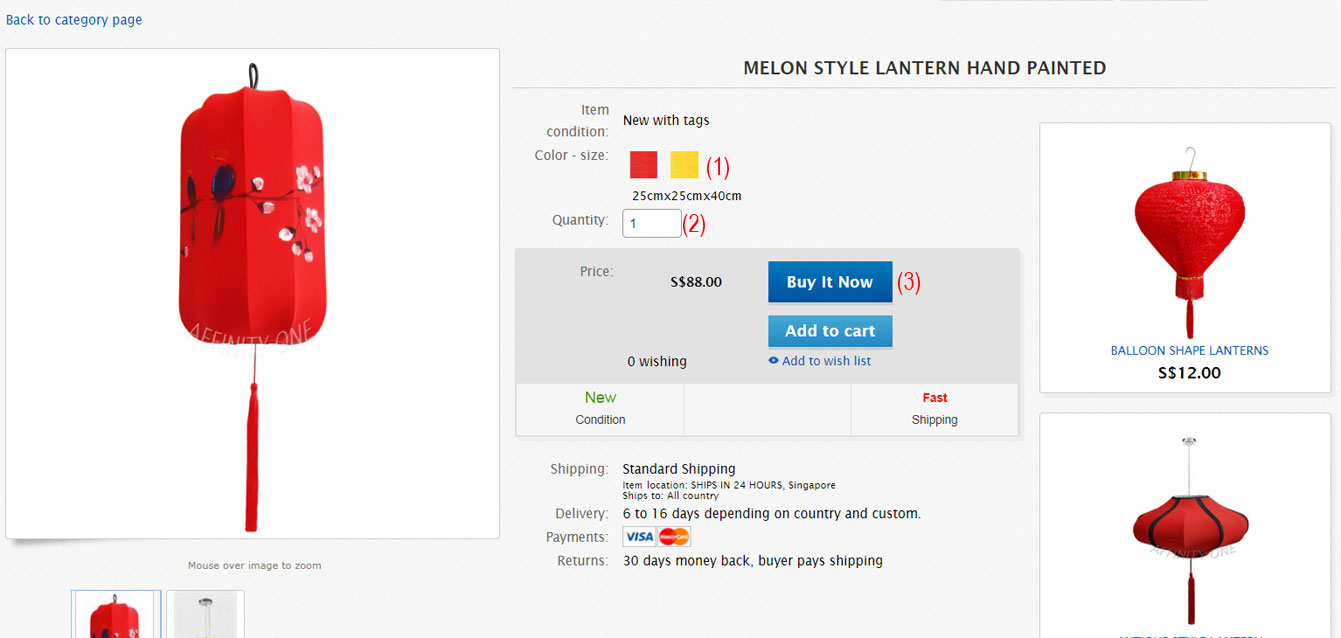
Task: Click the eye icon beside wish list
Action: [773, 361]
